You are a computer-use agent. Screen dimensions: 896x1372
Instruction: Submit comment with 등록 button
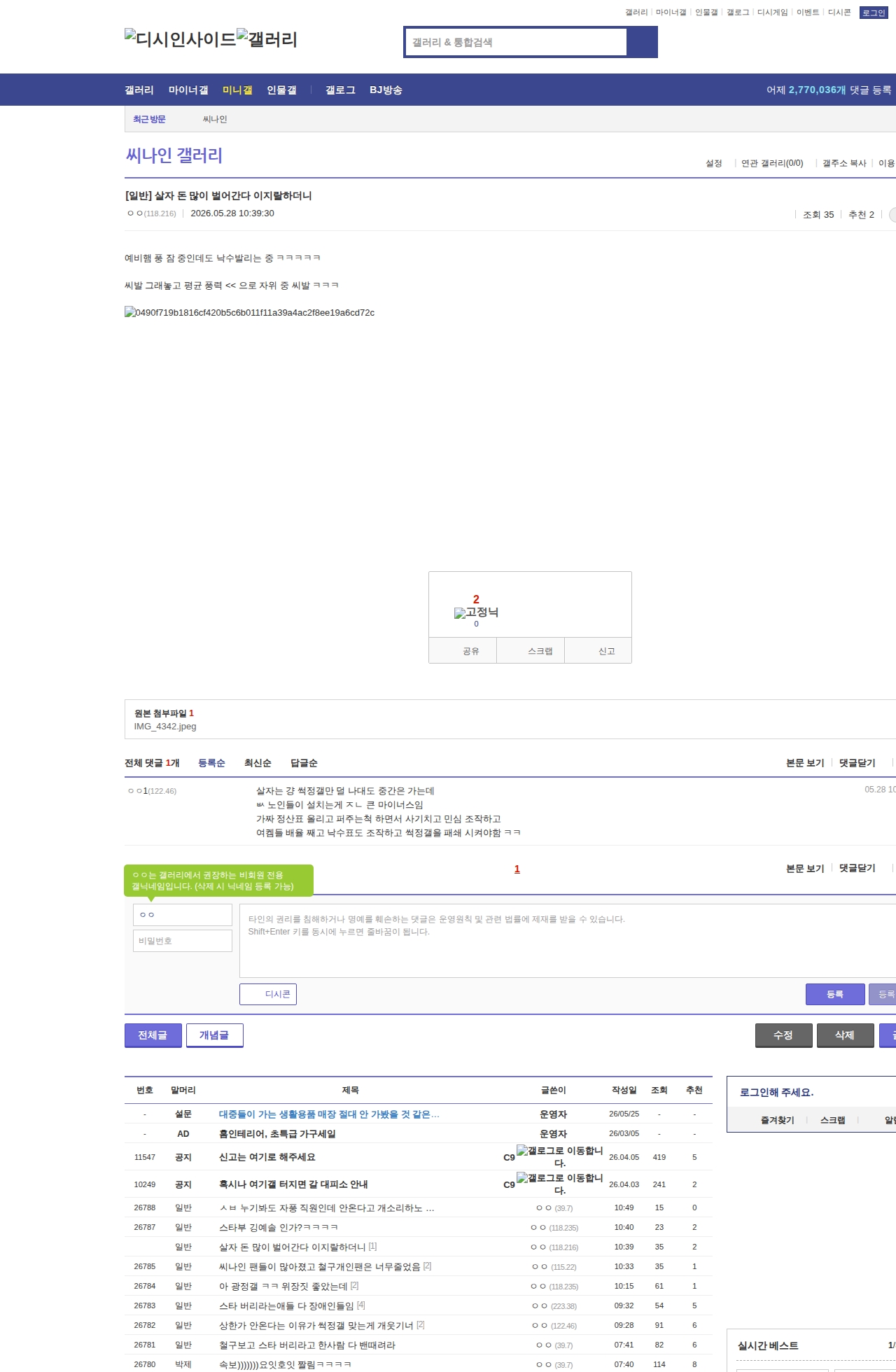pyautogui.click(x=835, y=994)
